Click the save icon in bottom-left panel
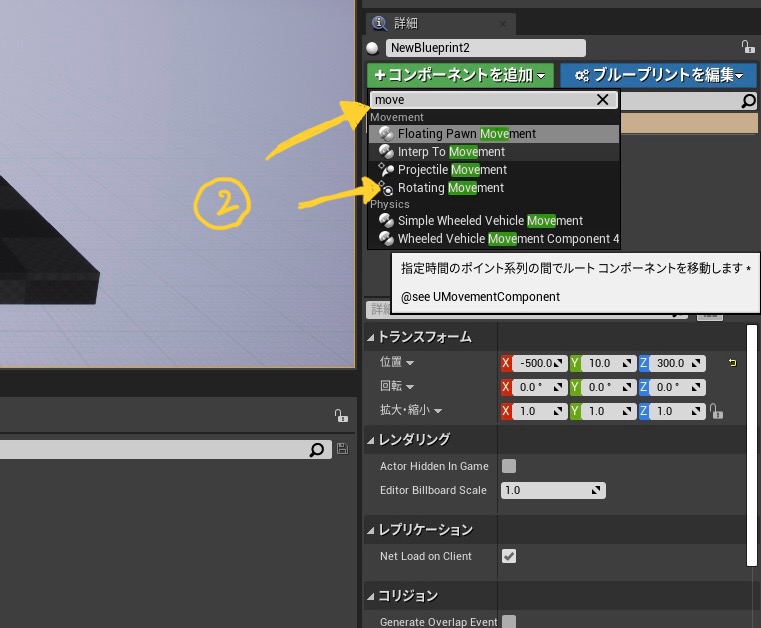The image size is (761, 628). [x=343, y=450]
